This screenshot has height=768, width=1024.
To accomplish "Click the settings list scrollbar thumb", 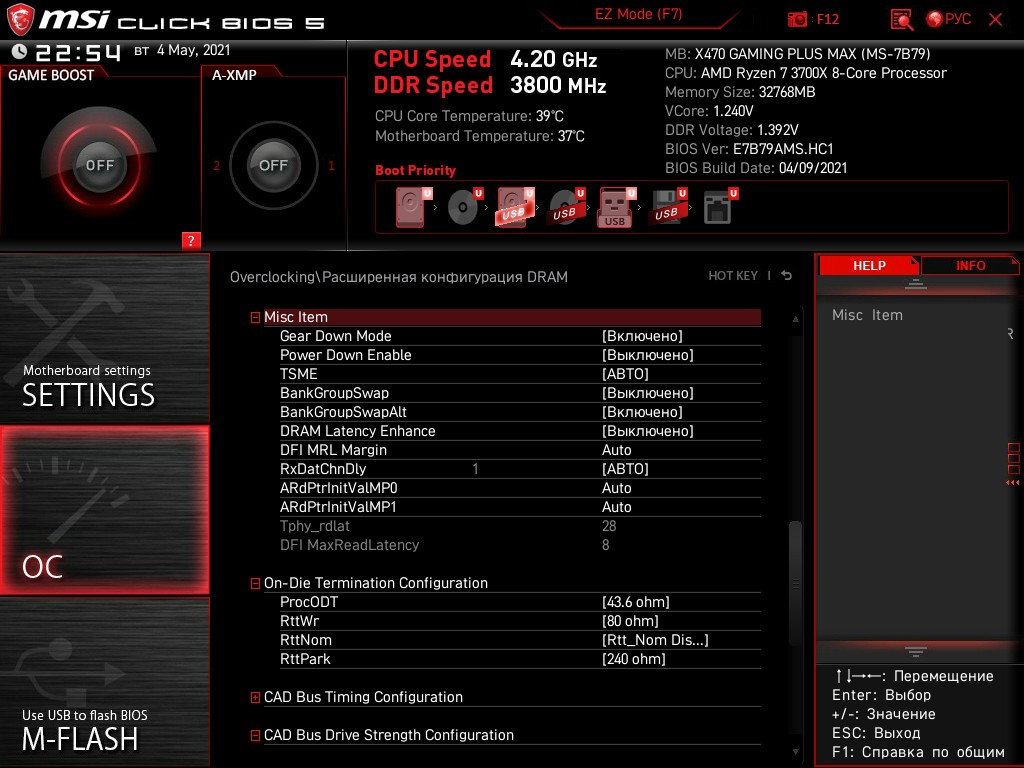I will pos(795,583).
